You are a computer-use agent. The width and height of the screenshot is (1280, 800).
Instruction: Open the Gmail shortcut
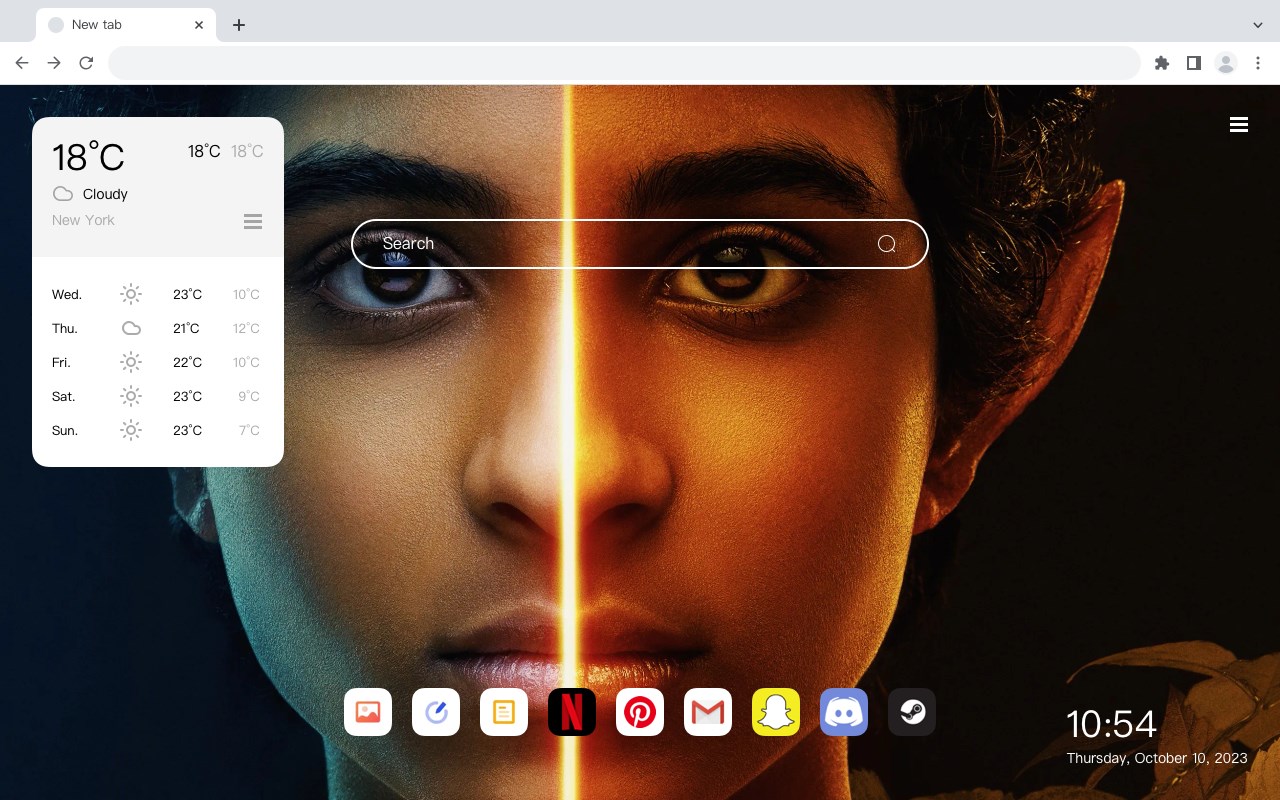(x=708, y=712)
